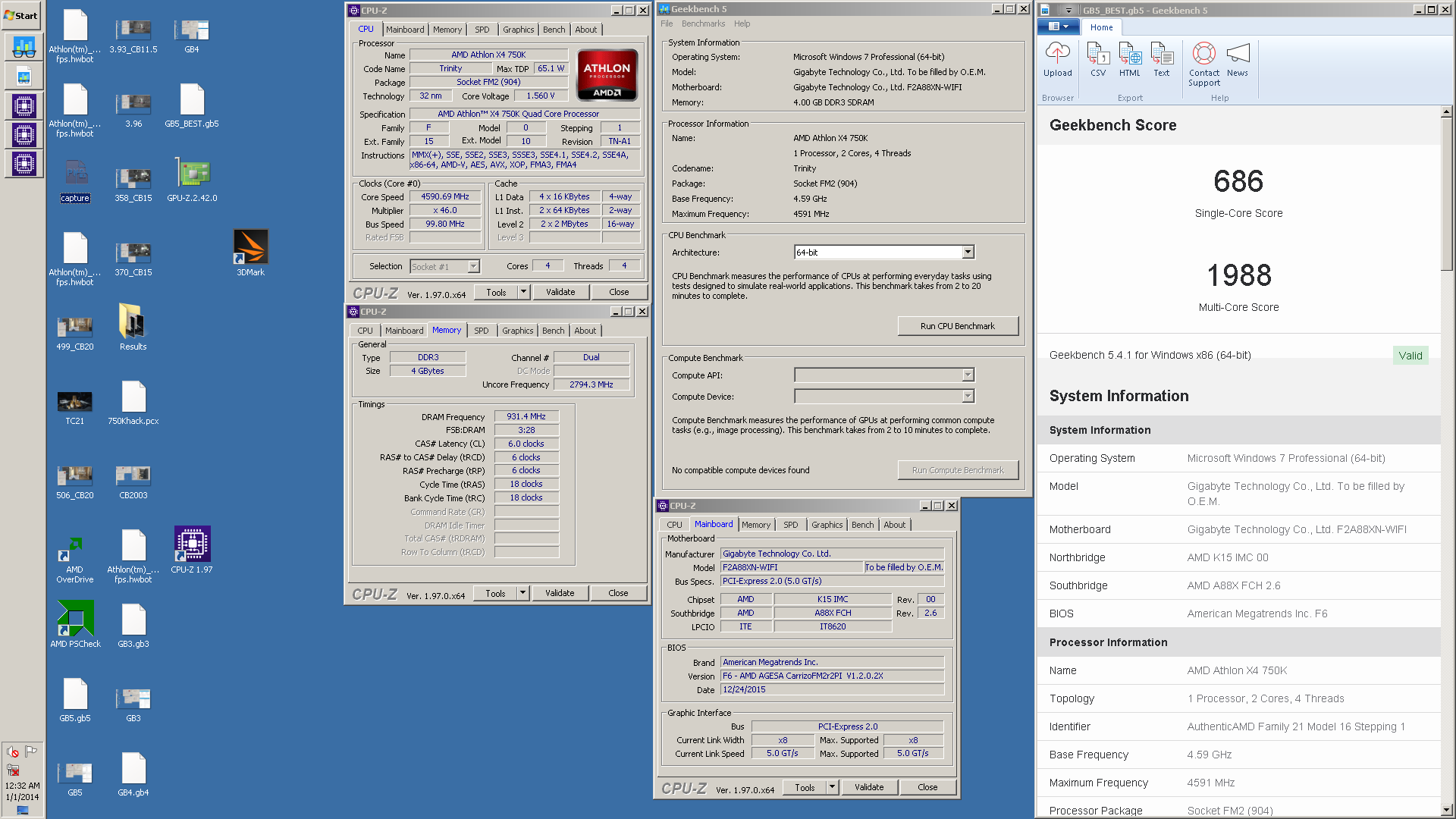Screen dimensions: 1456x819
Task: Open the Compute API dropdown
Action: (968, 375)
